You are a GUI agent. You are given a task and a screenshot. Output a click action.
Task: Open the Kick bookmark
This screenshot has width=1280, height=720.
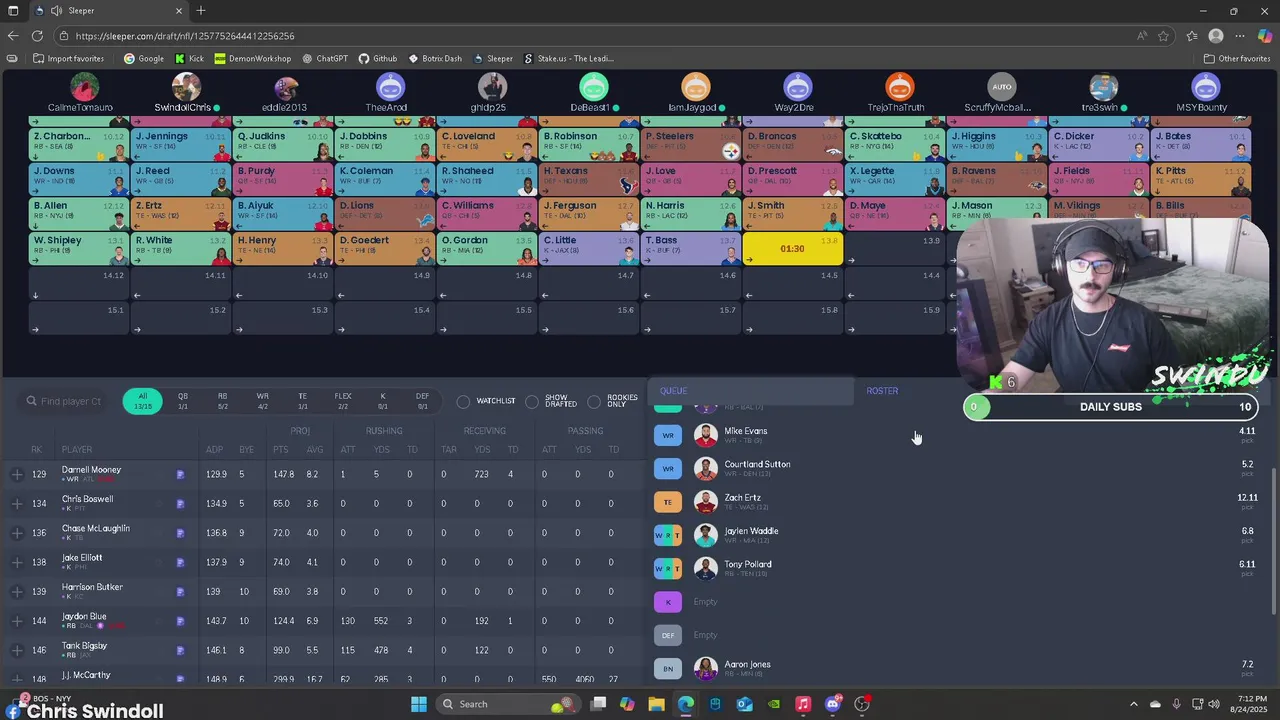[x=189, y=58]
